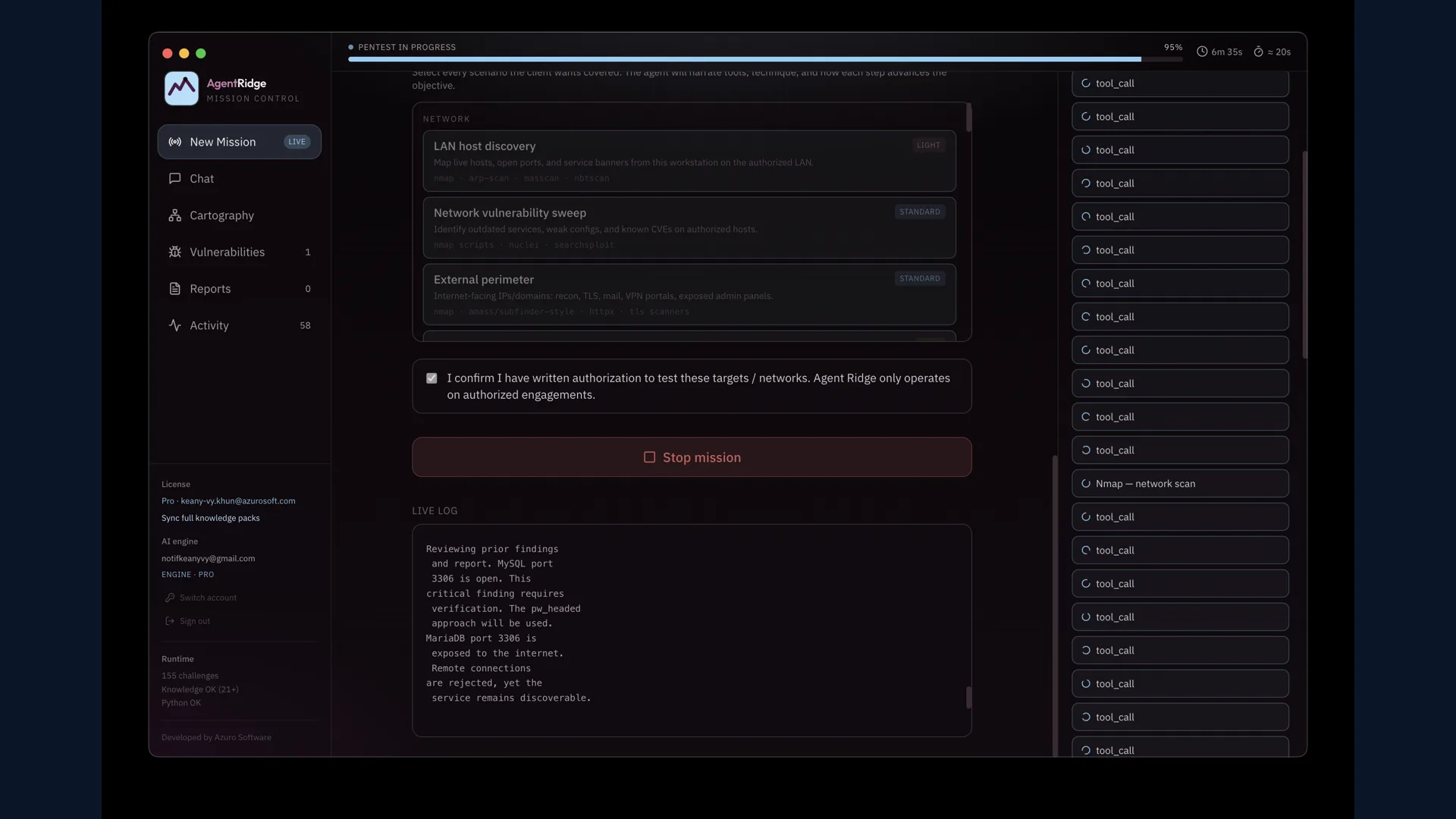Screen dimensions: 1456x819
Task: Click the AgentRidge logo icon
Action: pos(181,89)
